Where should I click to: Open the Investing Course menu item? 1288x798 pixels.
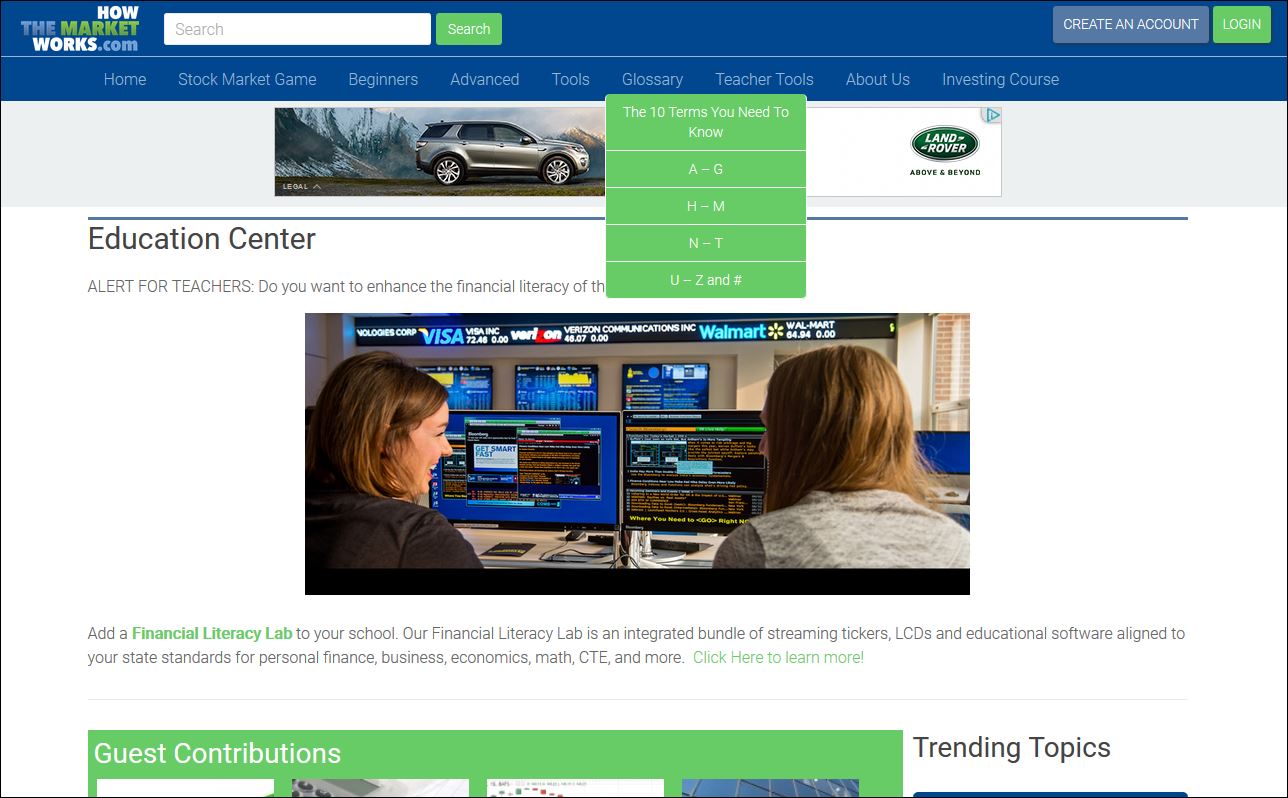(1000, 79)
